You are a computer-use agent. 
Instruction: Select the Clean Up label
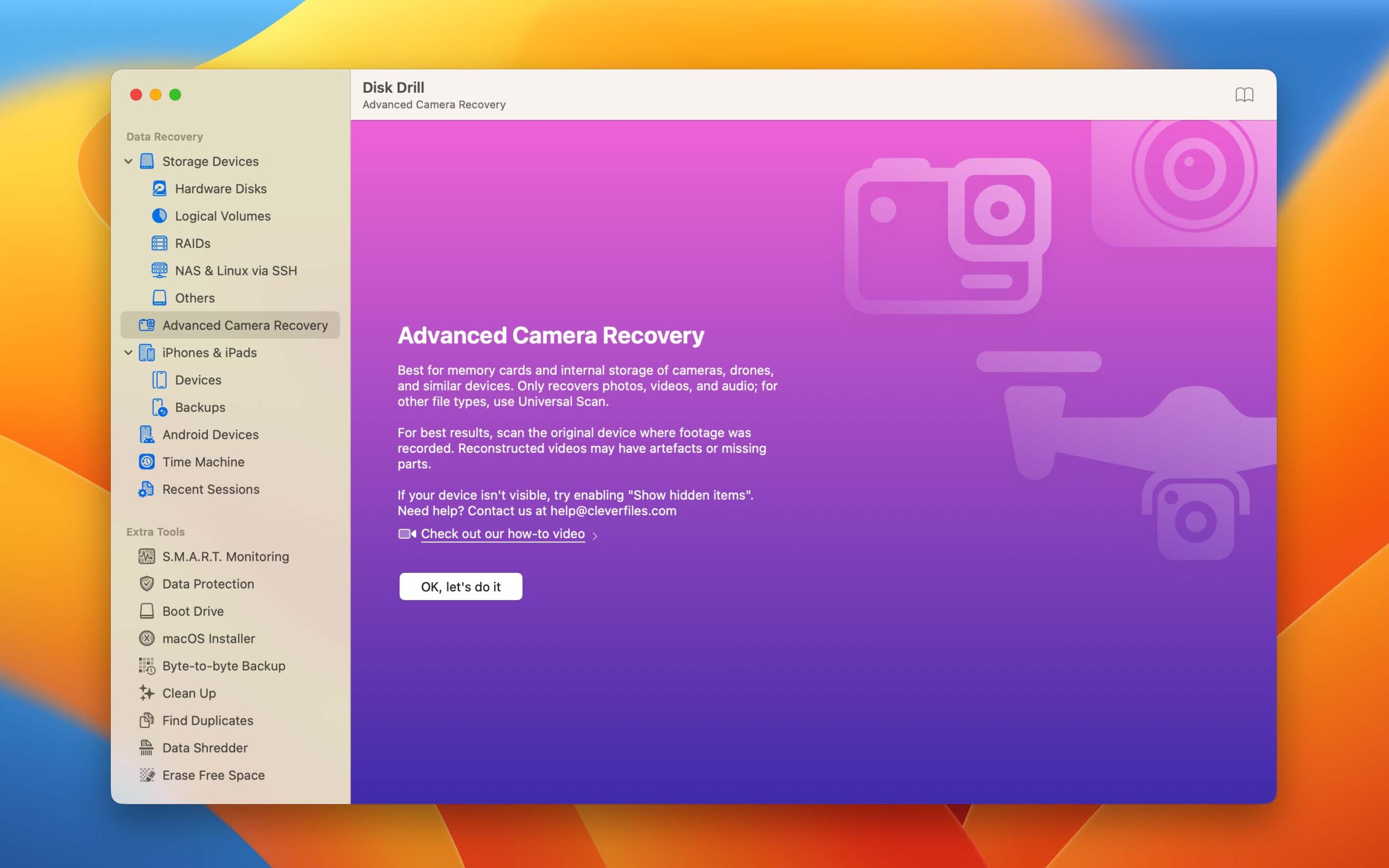189,693
